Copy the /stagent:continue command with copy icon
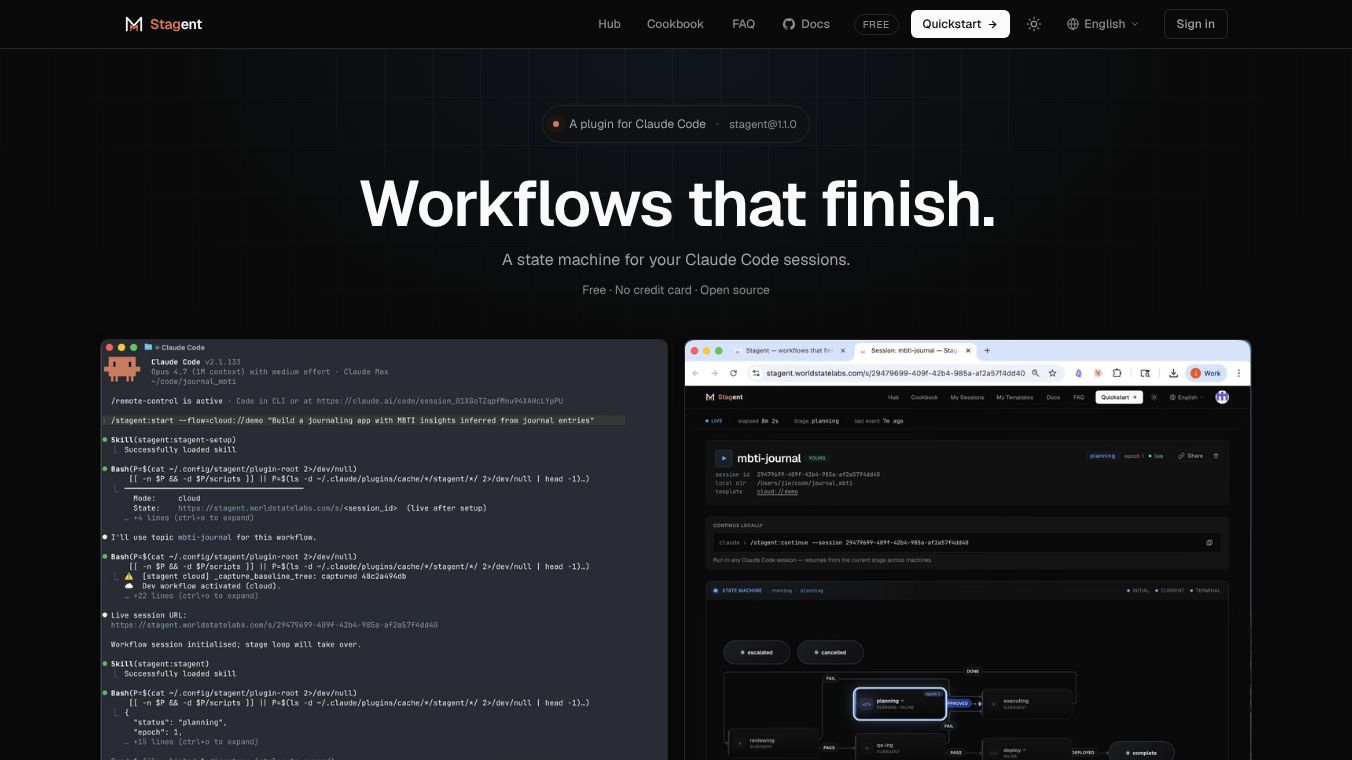 click(1209, 543)
